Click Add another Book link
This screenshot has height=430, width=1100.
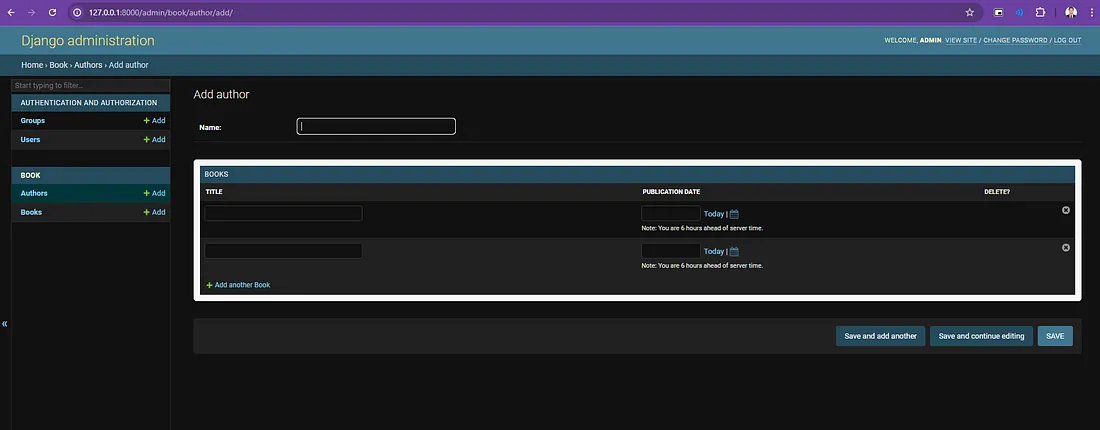[242, 285]
